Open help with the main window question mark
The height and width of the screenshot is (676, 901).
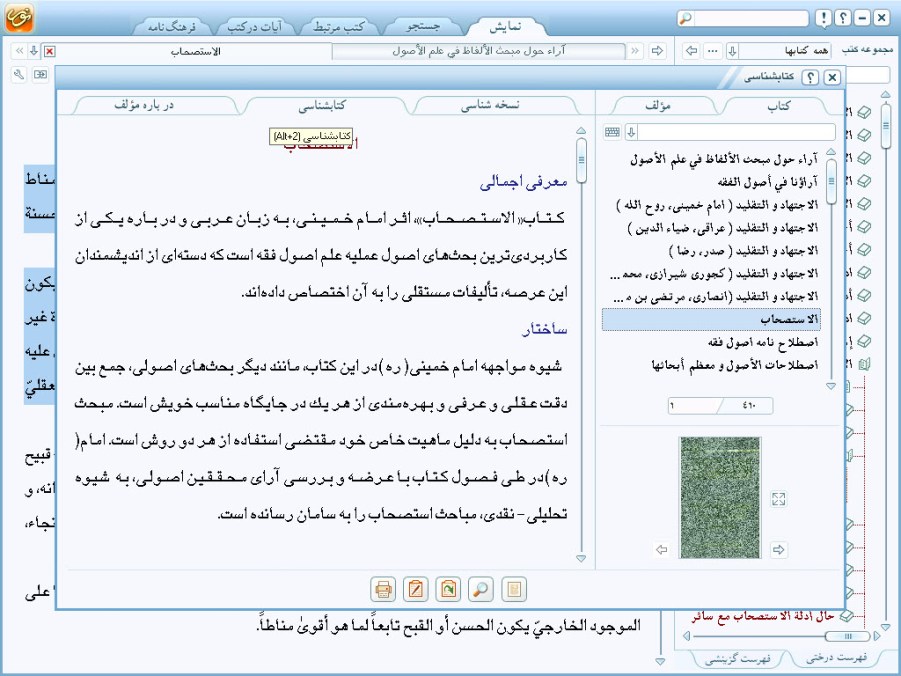pyautogui.click(x=842, y=18)
